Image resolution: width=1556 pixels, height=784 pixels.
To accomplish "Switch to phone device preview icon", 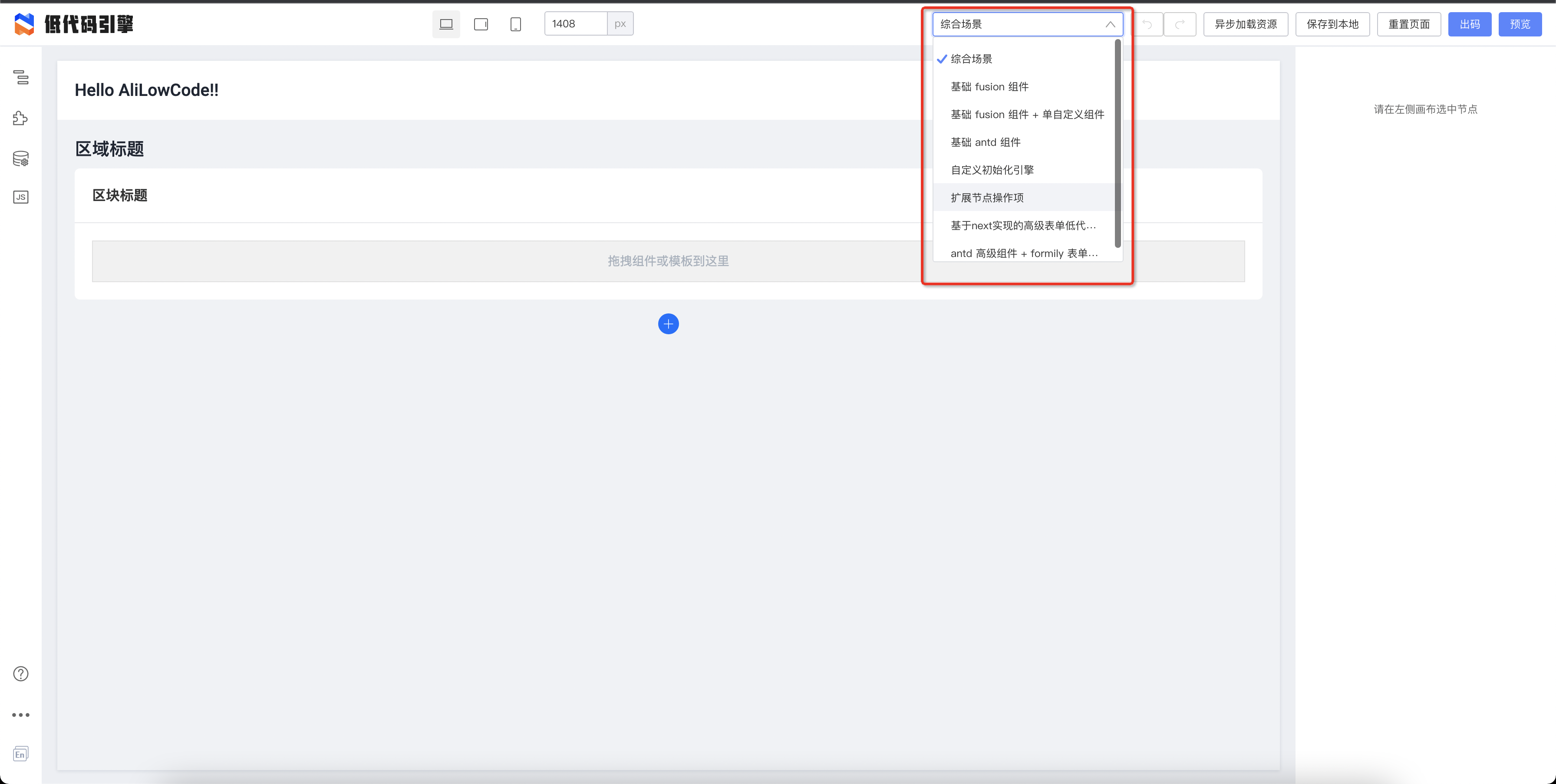I will point(515,24).
